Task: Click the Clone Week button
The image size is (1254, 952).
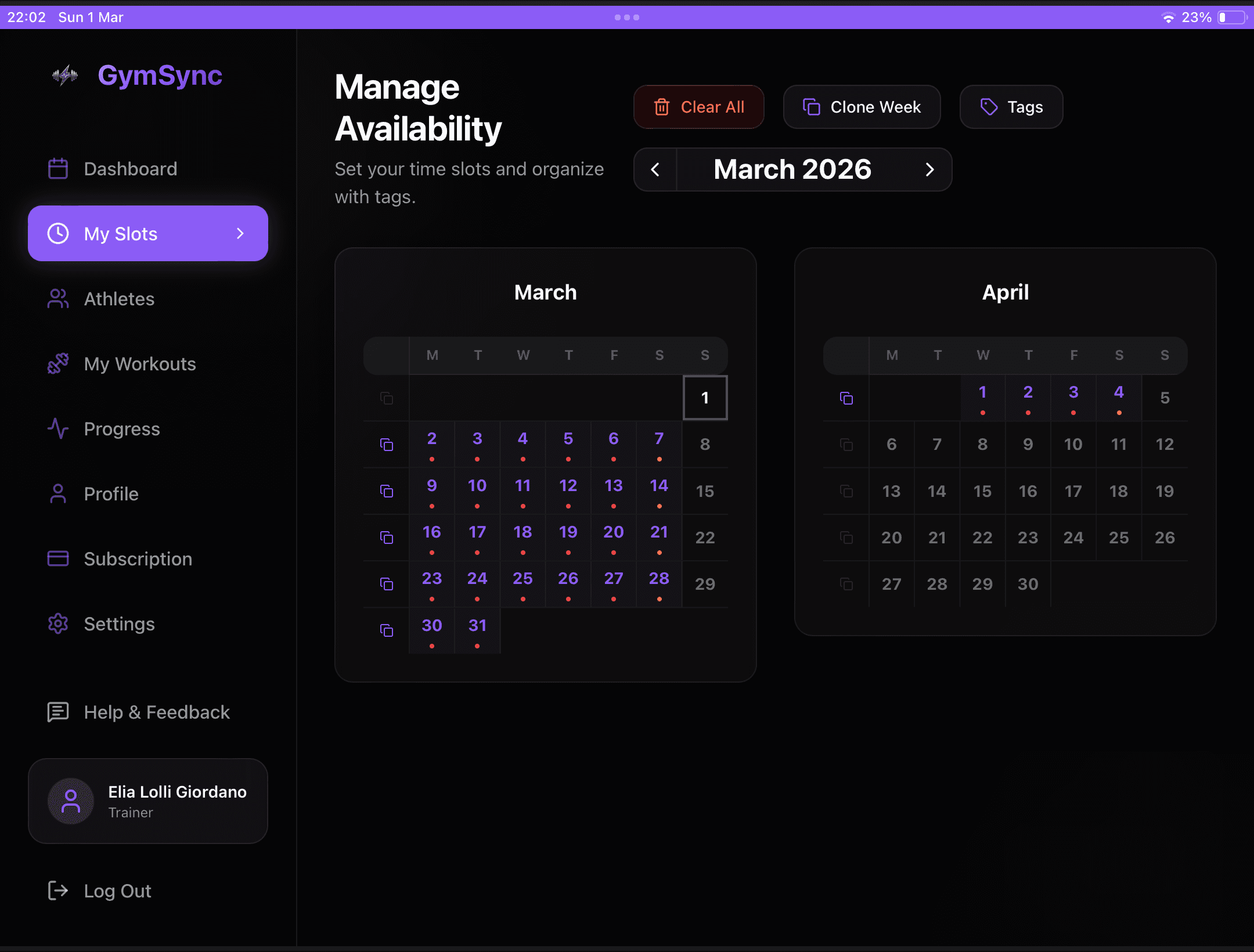Action: click(862, 107)
